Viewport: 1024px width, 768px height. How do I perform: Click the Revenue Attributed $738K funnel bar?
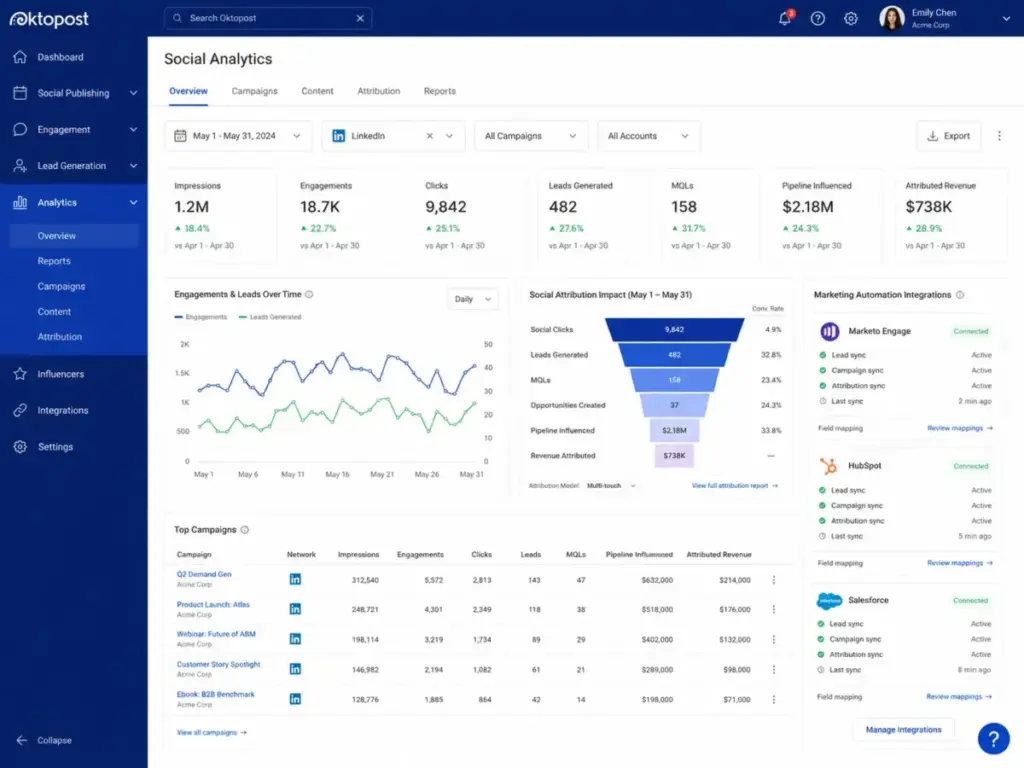(x=675, y=455)
